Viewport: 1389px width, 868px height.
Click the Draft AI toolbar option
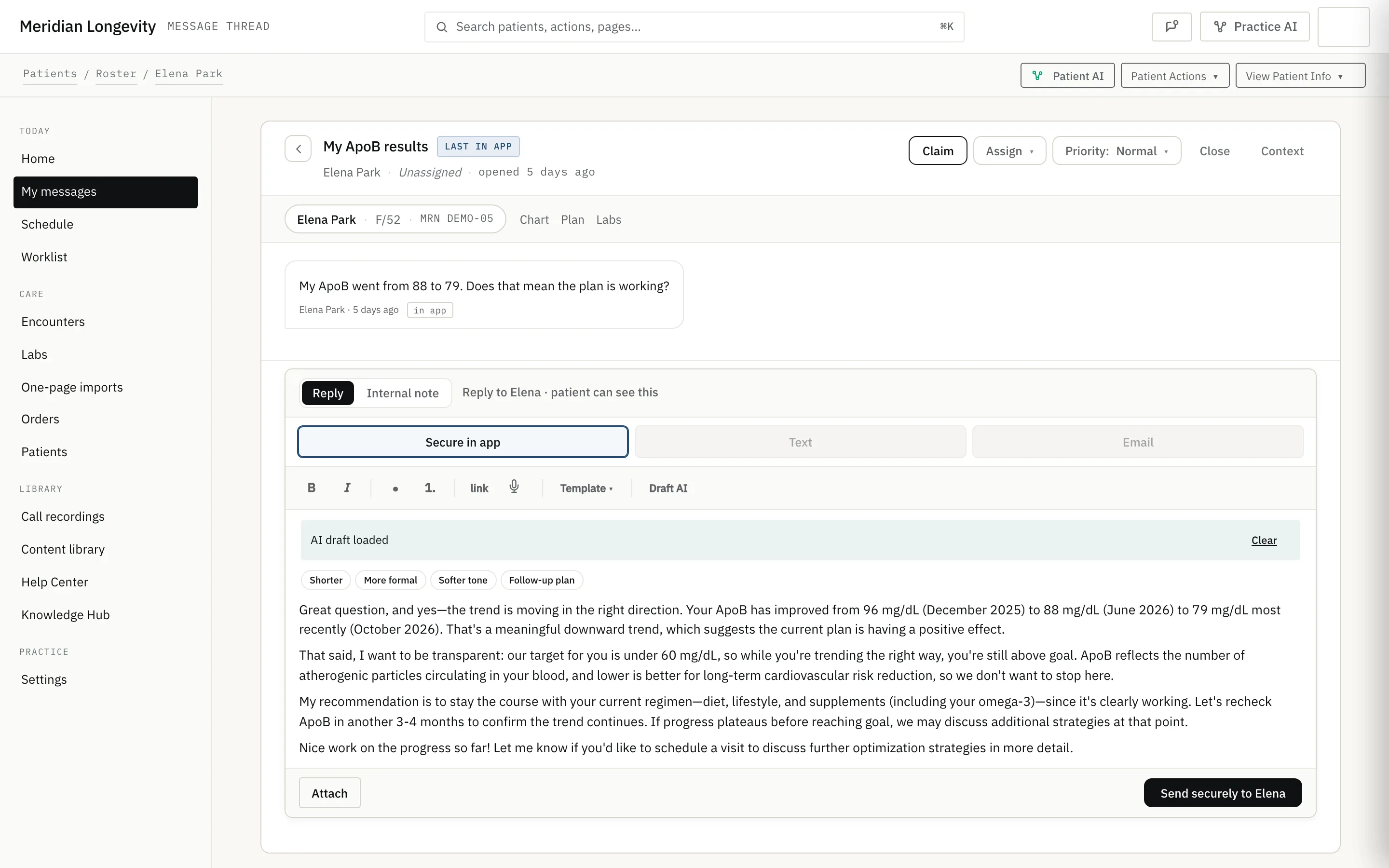[668, 488]
